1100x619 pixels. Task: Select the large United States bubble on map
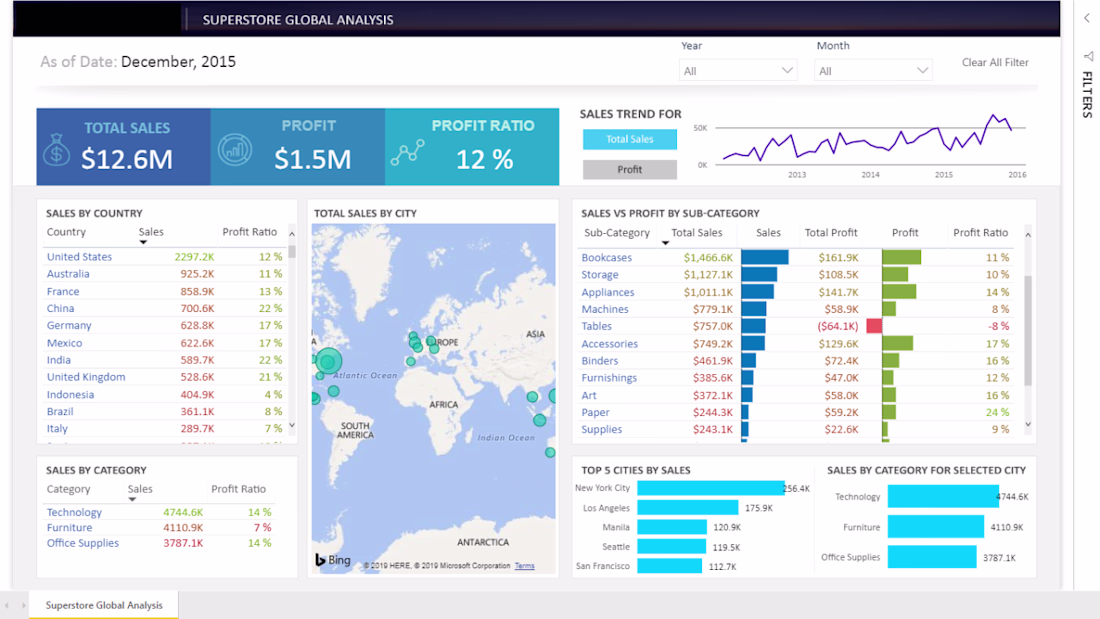(328, 361)
